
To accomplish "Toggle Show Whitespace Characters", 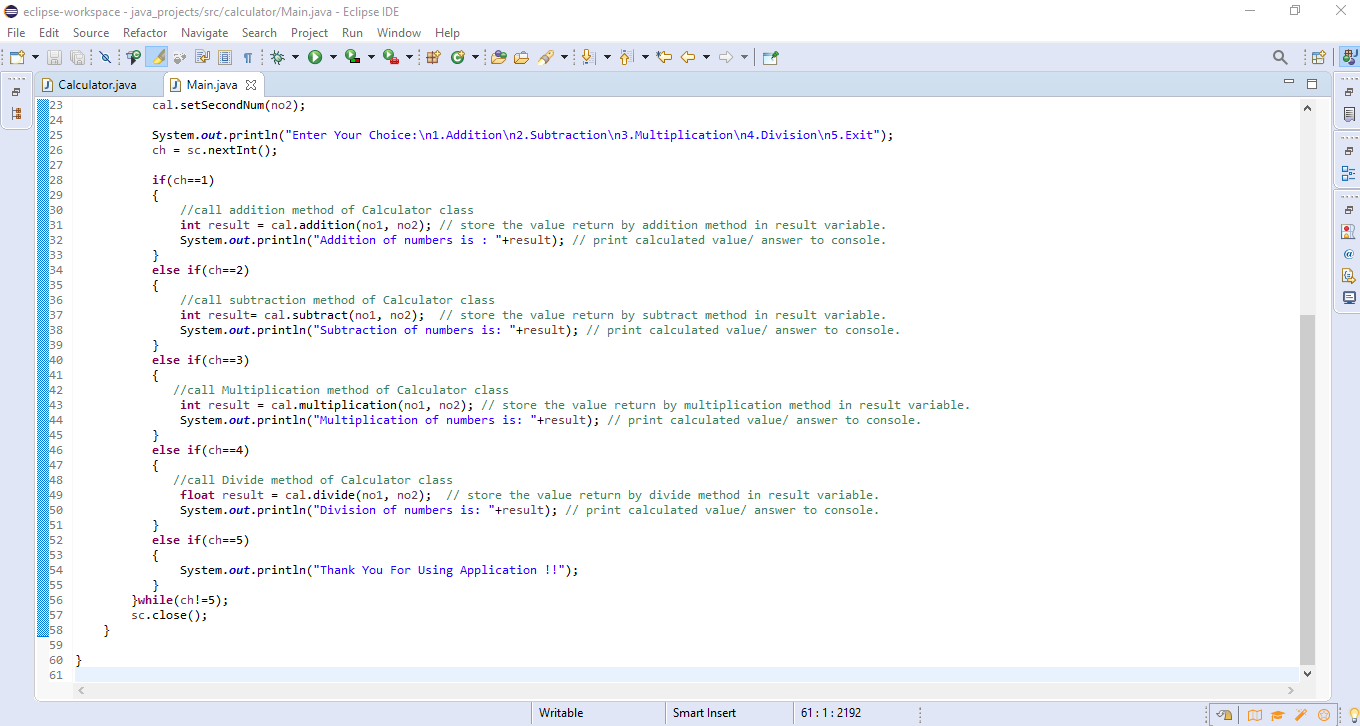I will point(246,57).
